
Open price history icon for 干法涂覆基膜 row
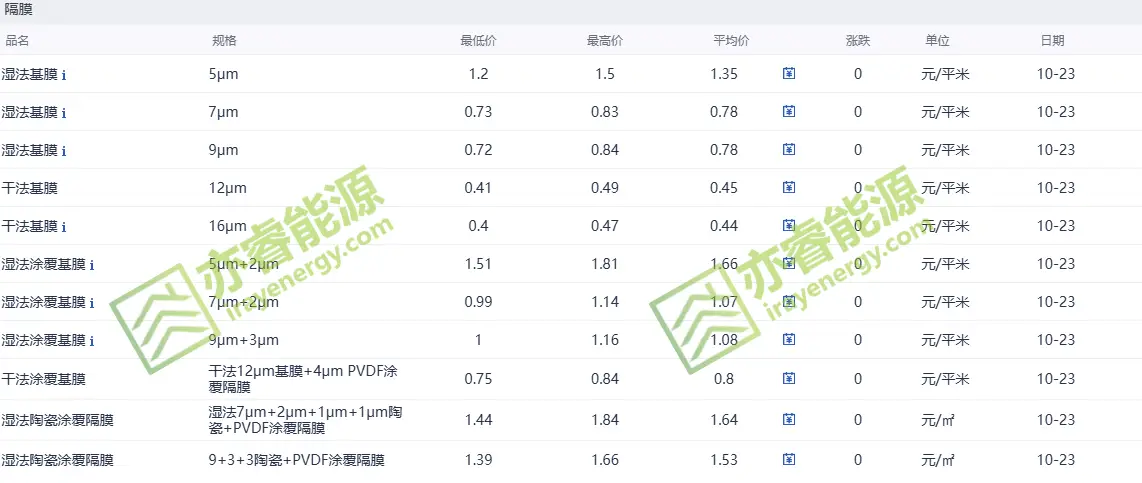[789, 379]
